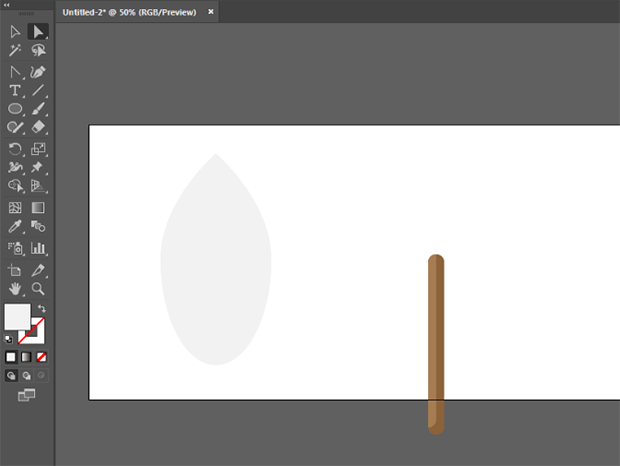The height and width of the screenshot is (466, 620).
Task: Switch paint type to Gradient button
Action: tap(26, 357)
